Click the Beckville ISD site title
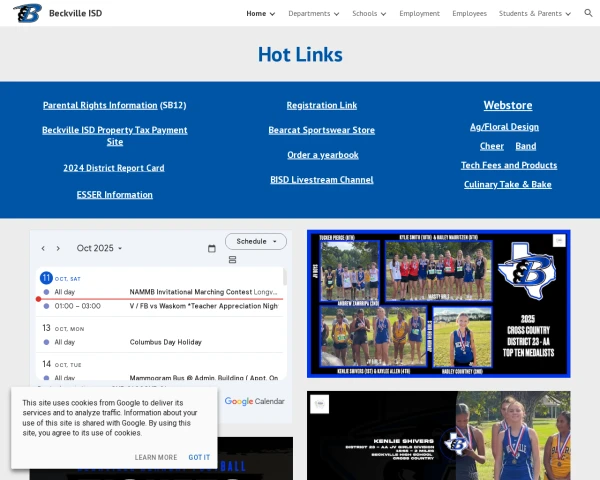This screenshot has height=480, width=600. (x=75, y=13)
